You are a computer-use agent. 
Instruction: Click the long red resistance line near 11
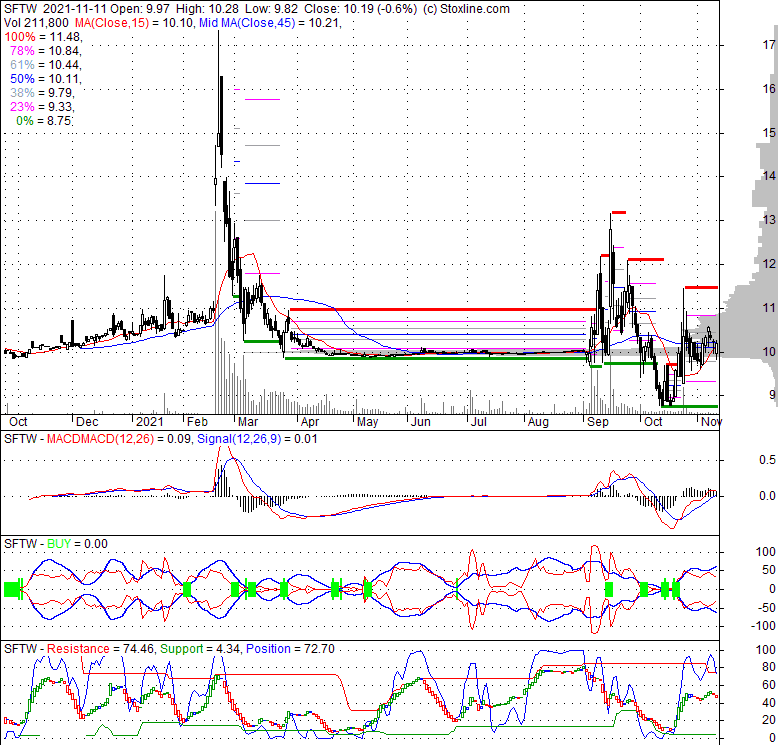tap(443, 309)
